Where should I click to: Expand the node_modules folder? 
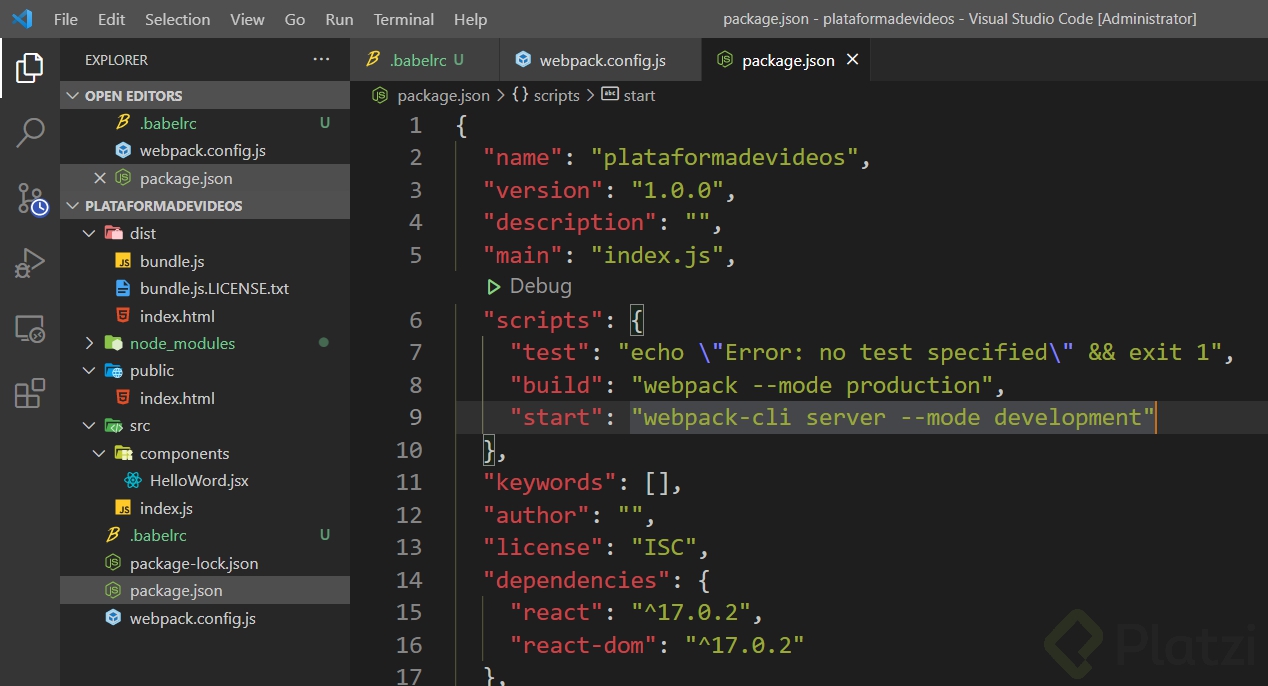[89, 343]
